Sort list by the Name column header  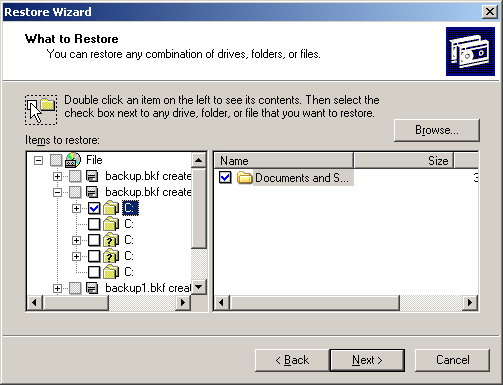coord(283,161)
